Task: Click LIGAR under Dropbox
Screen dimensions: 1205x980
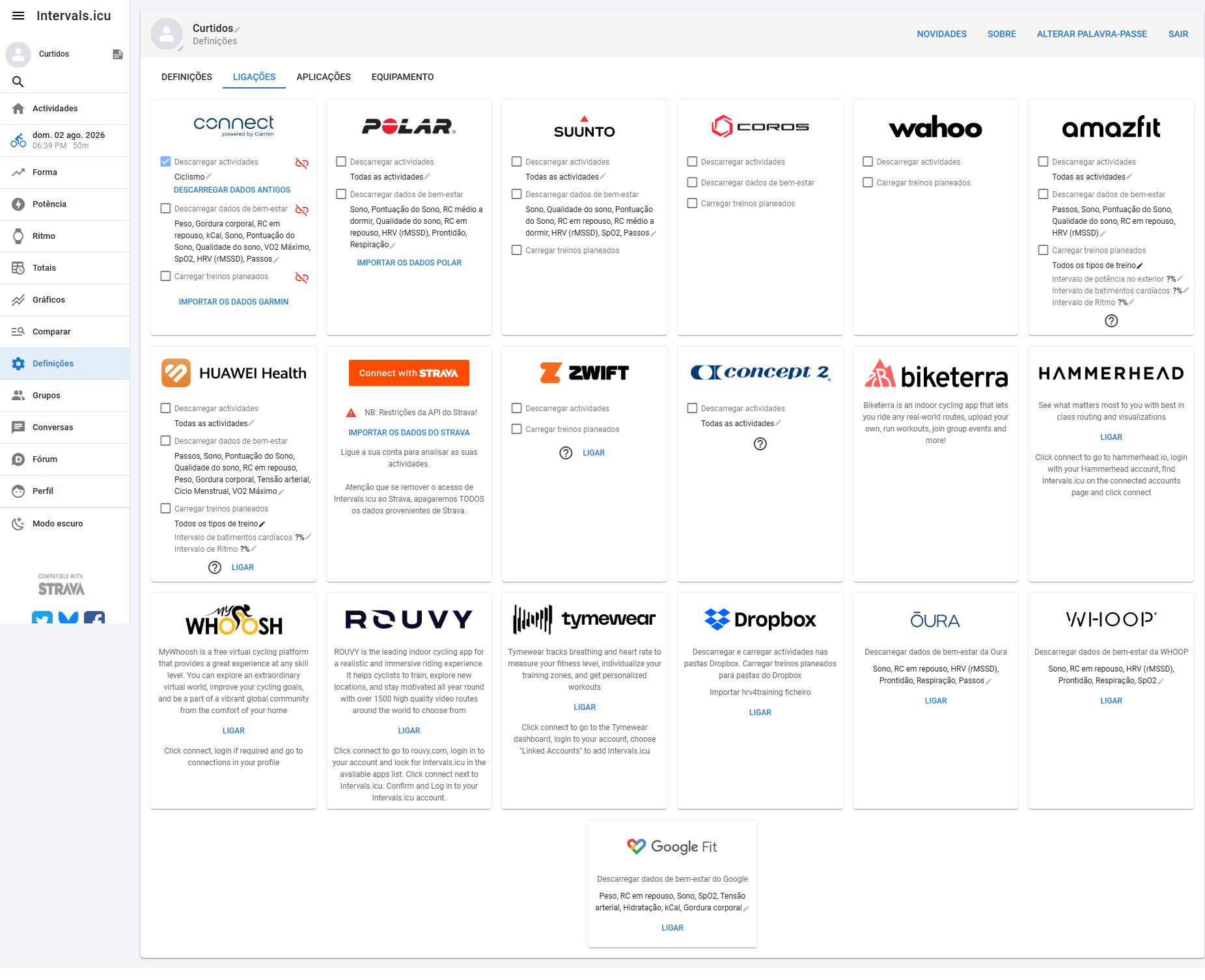Action: pos(760,713)
